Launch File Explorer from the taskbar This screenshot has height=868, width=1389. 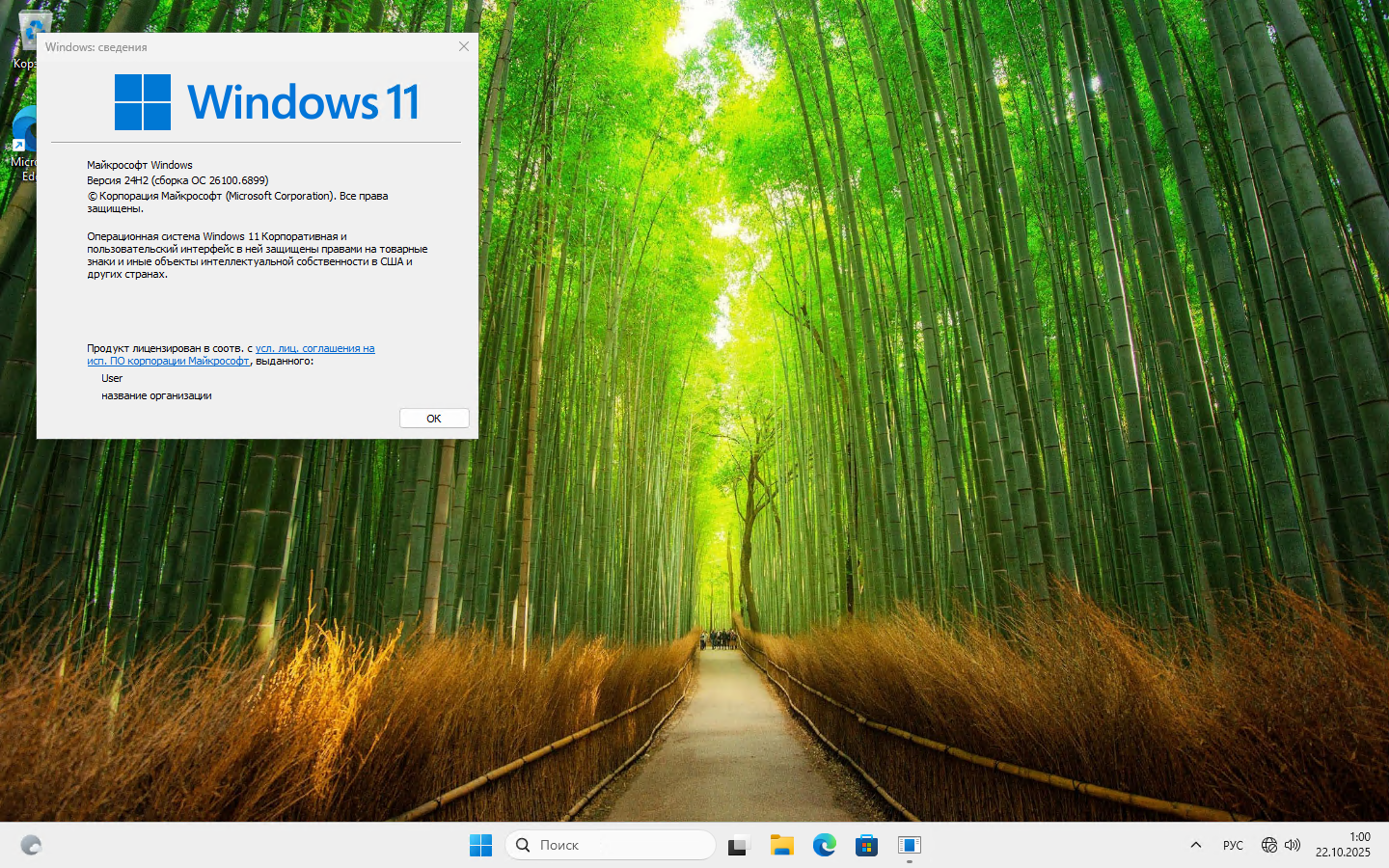pos(781,846)
